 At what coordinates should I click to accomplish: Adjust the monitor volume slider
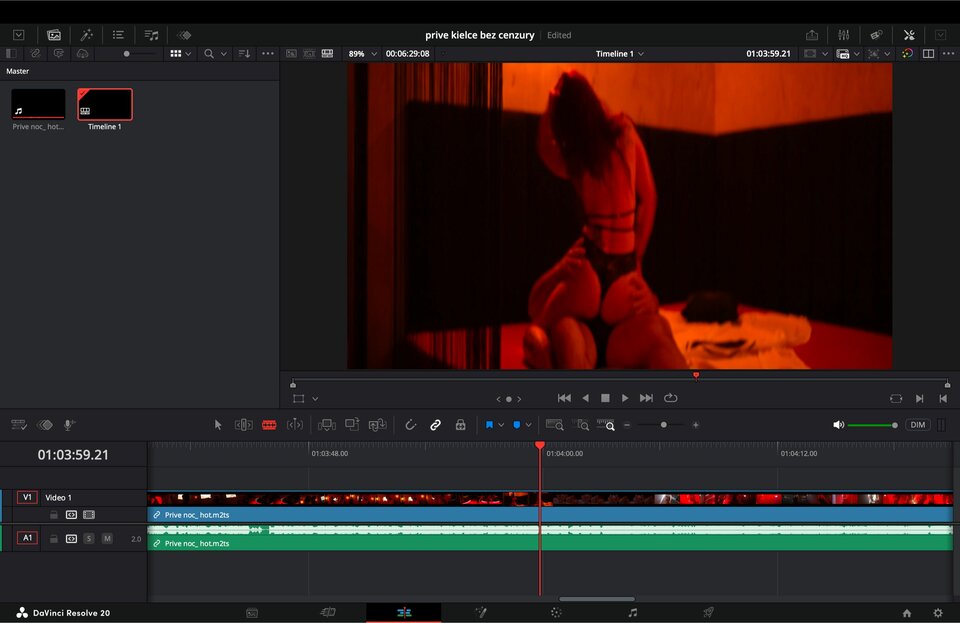tap(868, 425)
